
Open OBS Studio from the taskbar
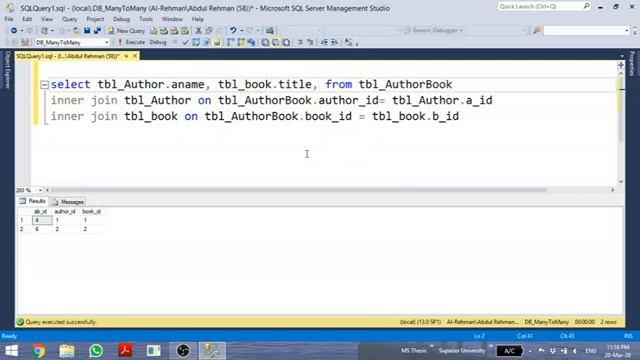click(183, 351)
